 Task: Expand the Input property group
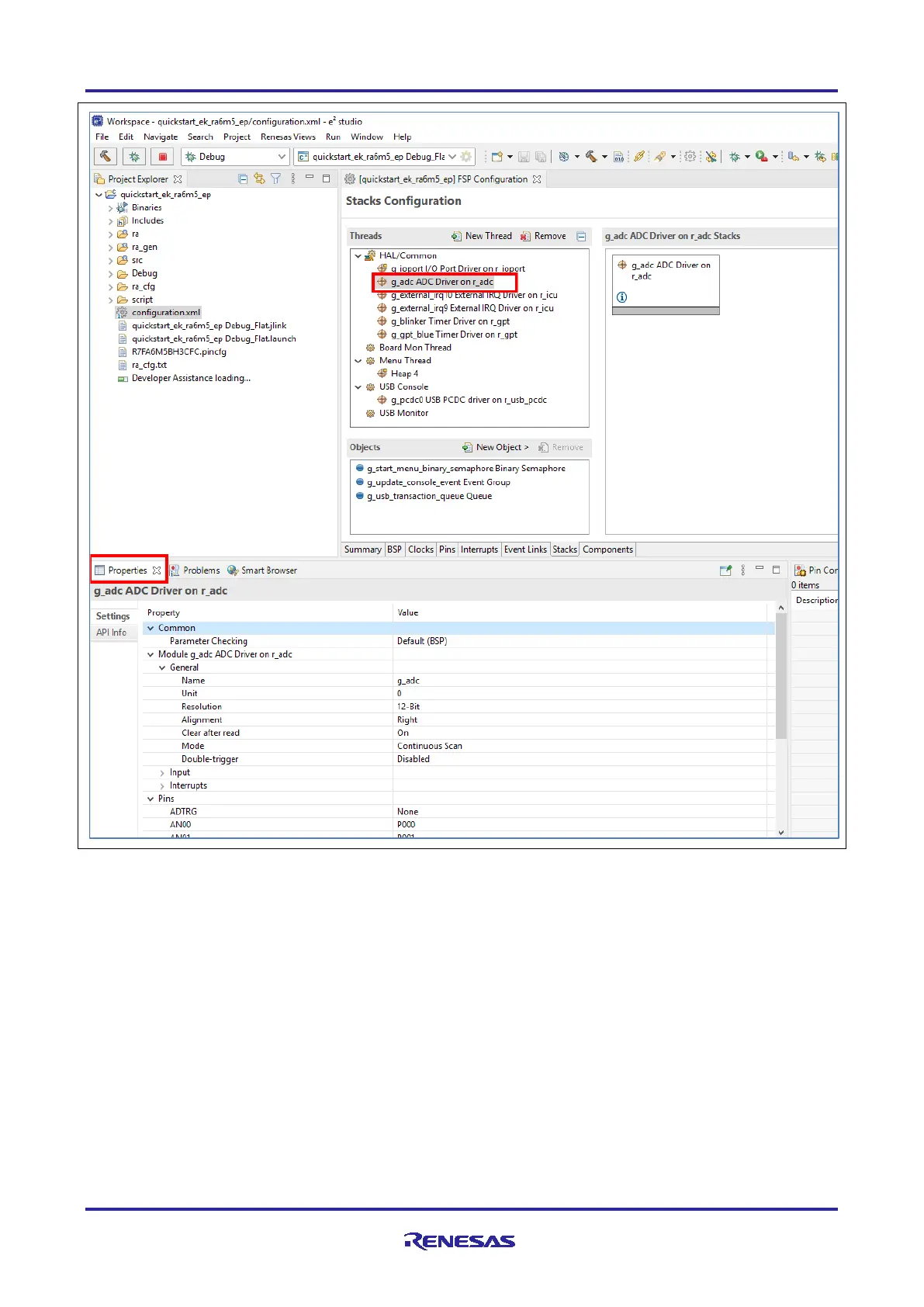click(162, 773)
